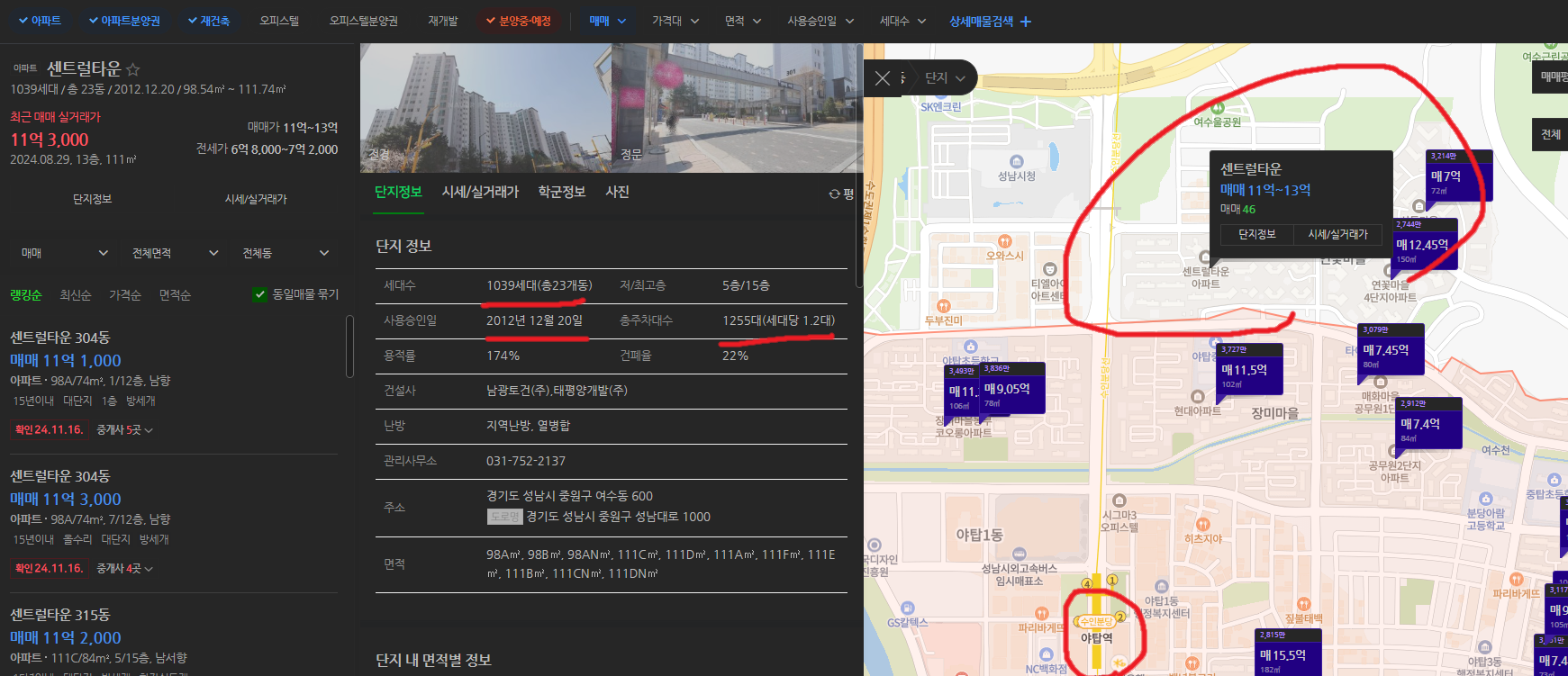Select the 티엘아이 아트센터 icon on map
This screenshot has height=676, width=1568.
1049,269
